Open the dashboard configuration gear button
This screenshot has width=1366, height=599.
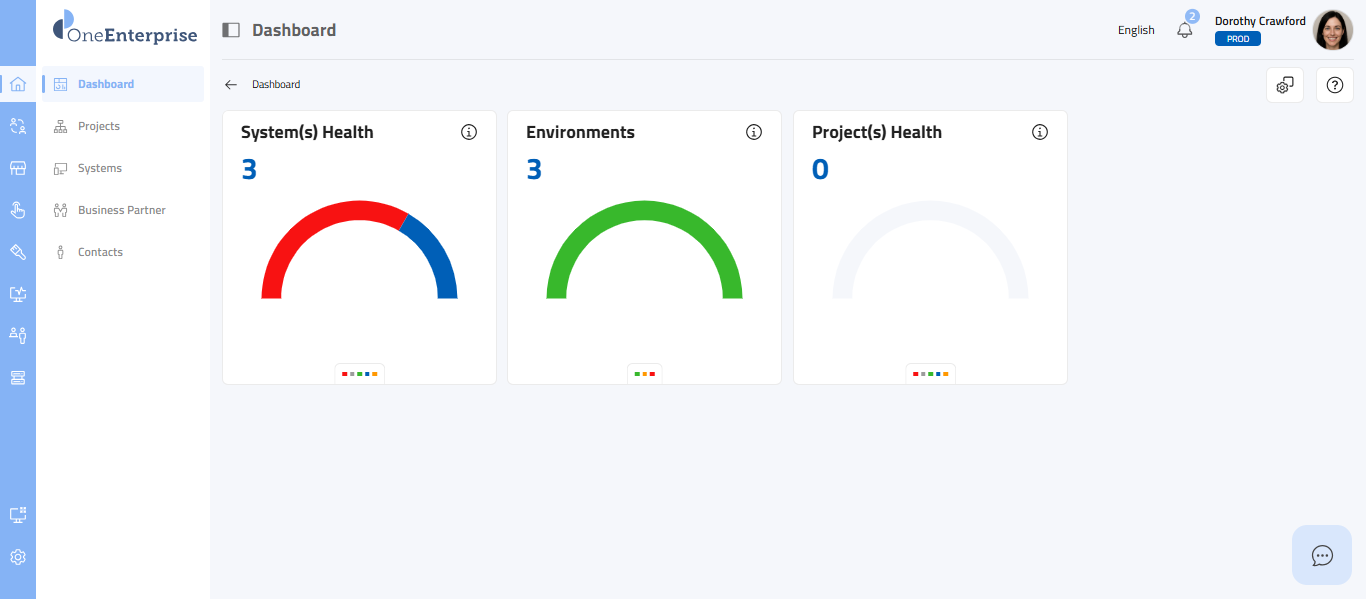click(x=1285, y=85)
